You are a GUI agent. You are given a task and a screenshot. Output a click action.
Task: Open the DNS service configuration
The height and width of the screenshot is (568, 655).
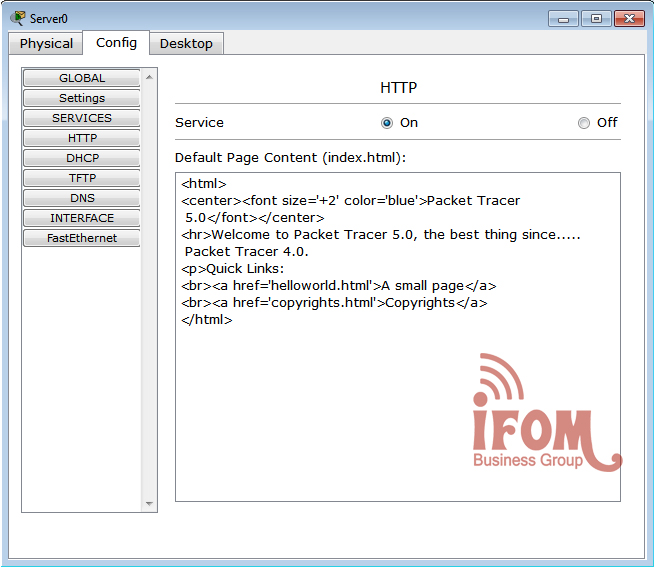[82, 198]
